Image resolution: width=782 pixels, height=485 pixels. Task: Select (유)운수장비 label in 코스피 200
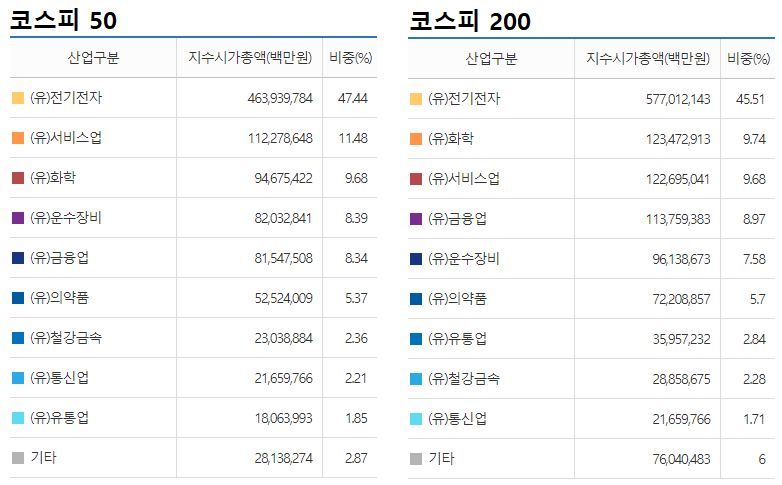click(x=464, y=258)
